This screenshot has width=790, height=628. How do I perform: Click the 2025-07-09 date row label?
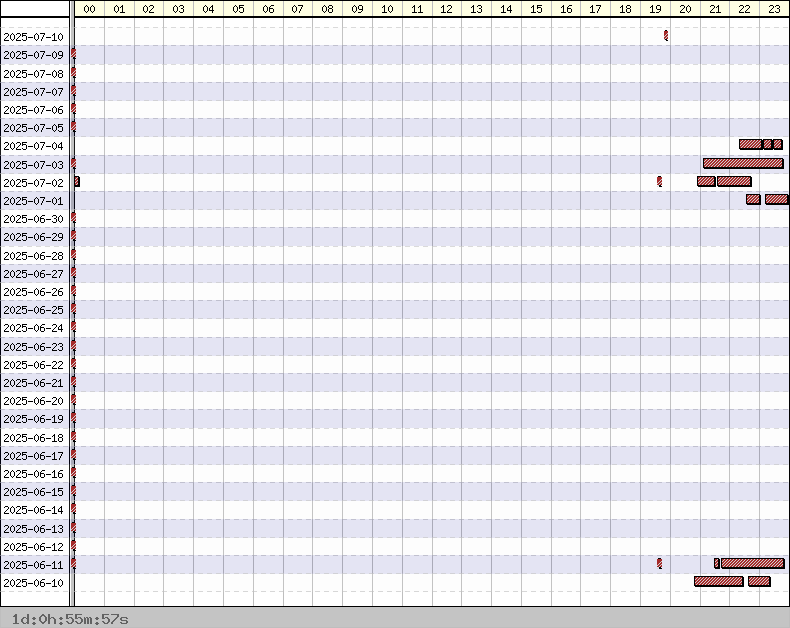coord(33,55)
